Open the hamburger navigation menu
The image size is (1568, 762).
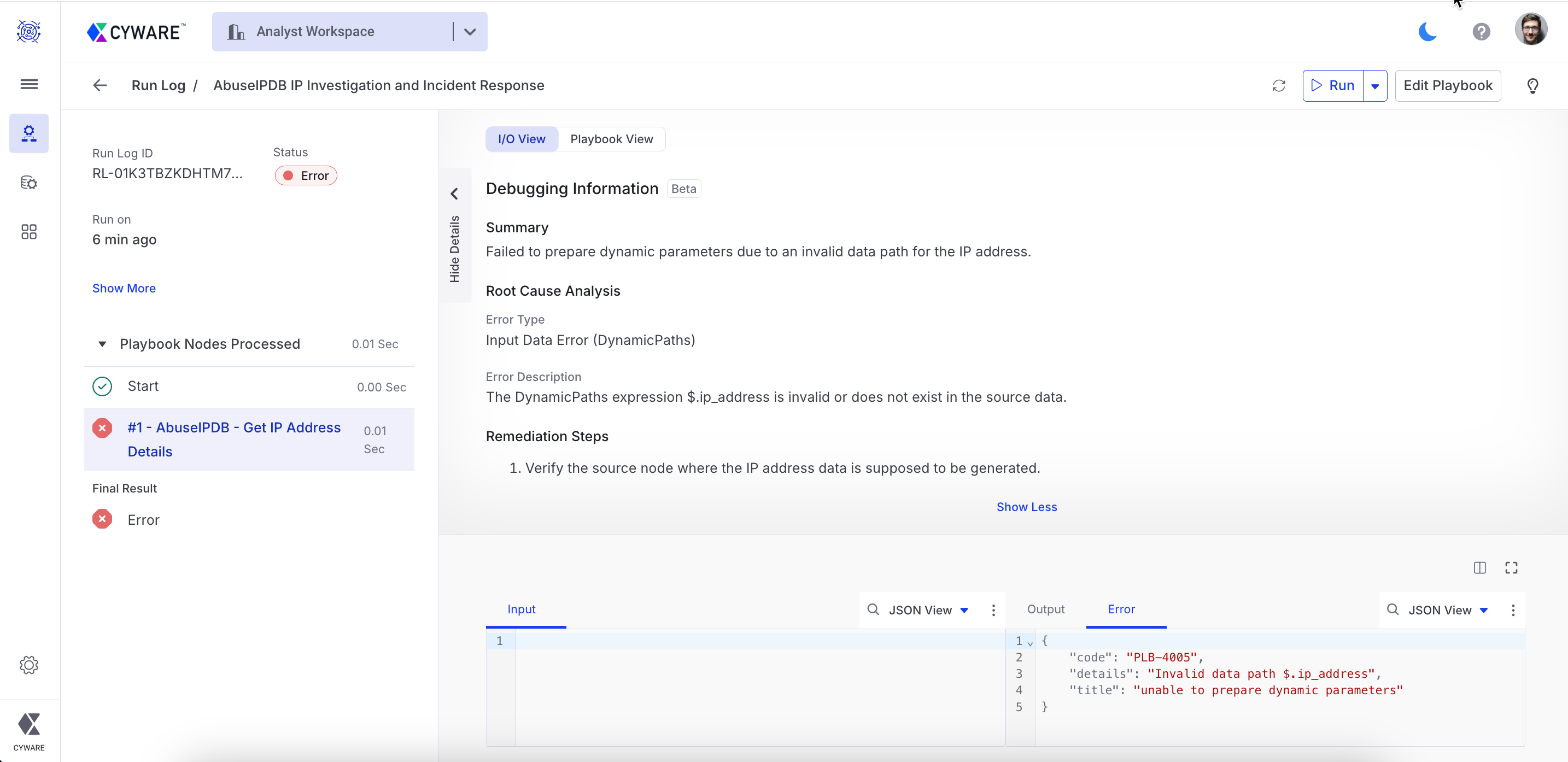pos(28,84)
